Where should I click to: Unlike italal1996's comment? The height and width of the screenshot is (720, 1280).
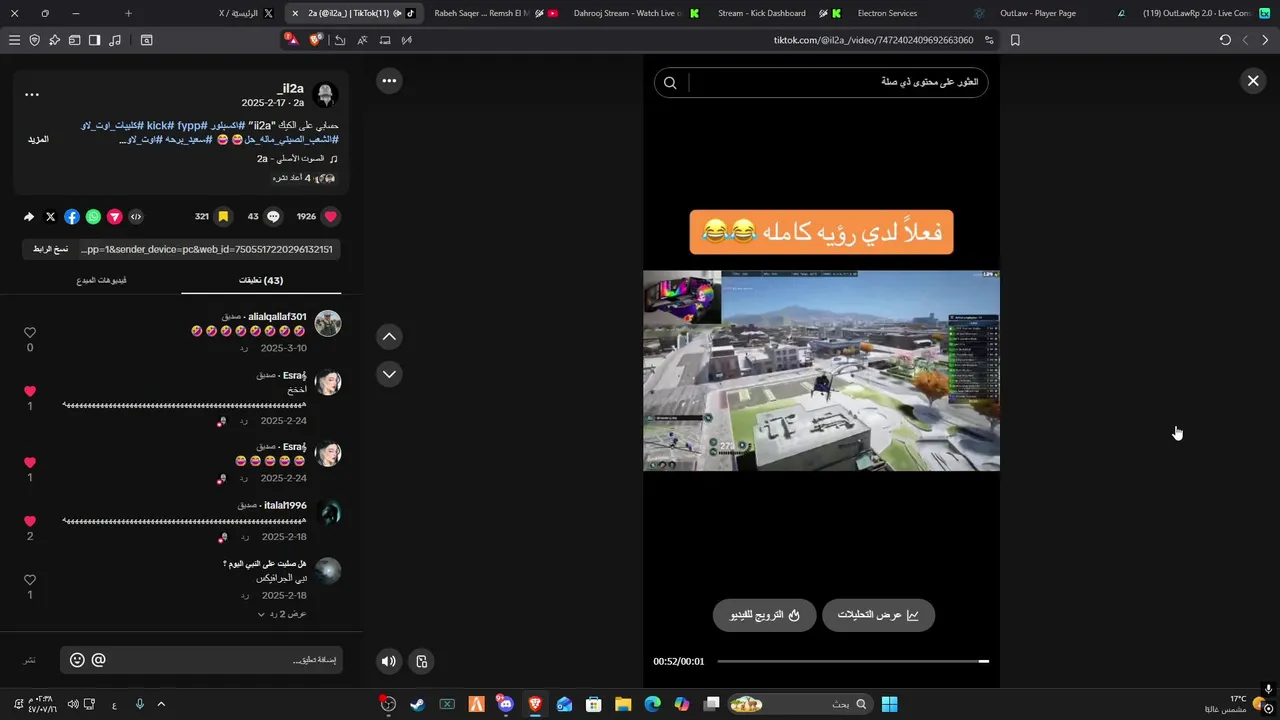pos(30,521)
